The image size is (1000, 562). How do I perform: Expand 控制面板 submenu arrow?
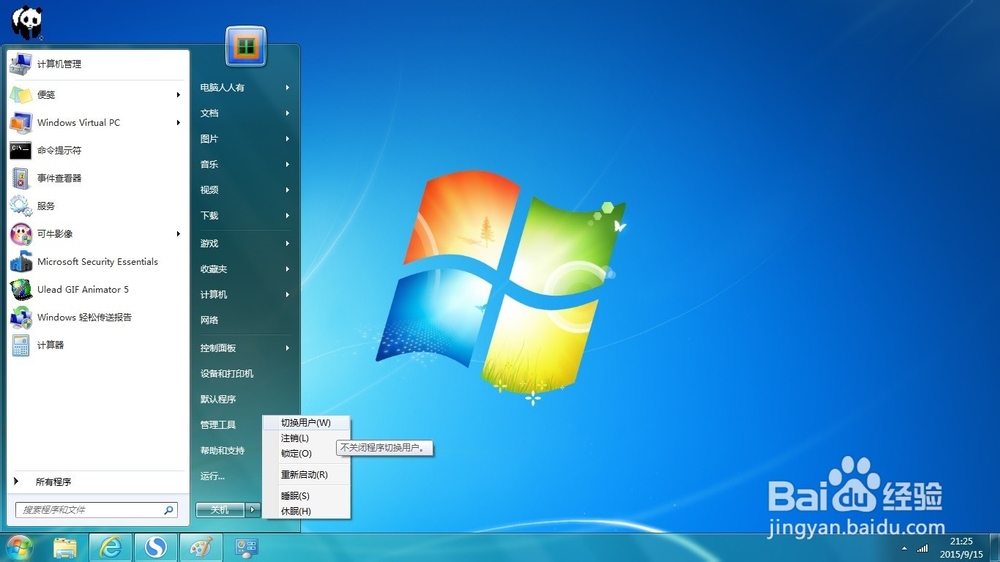tap(288, 348)
